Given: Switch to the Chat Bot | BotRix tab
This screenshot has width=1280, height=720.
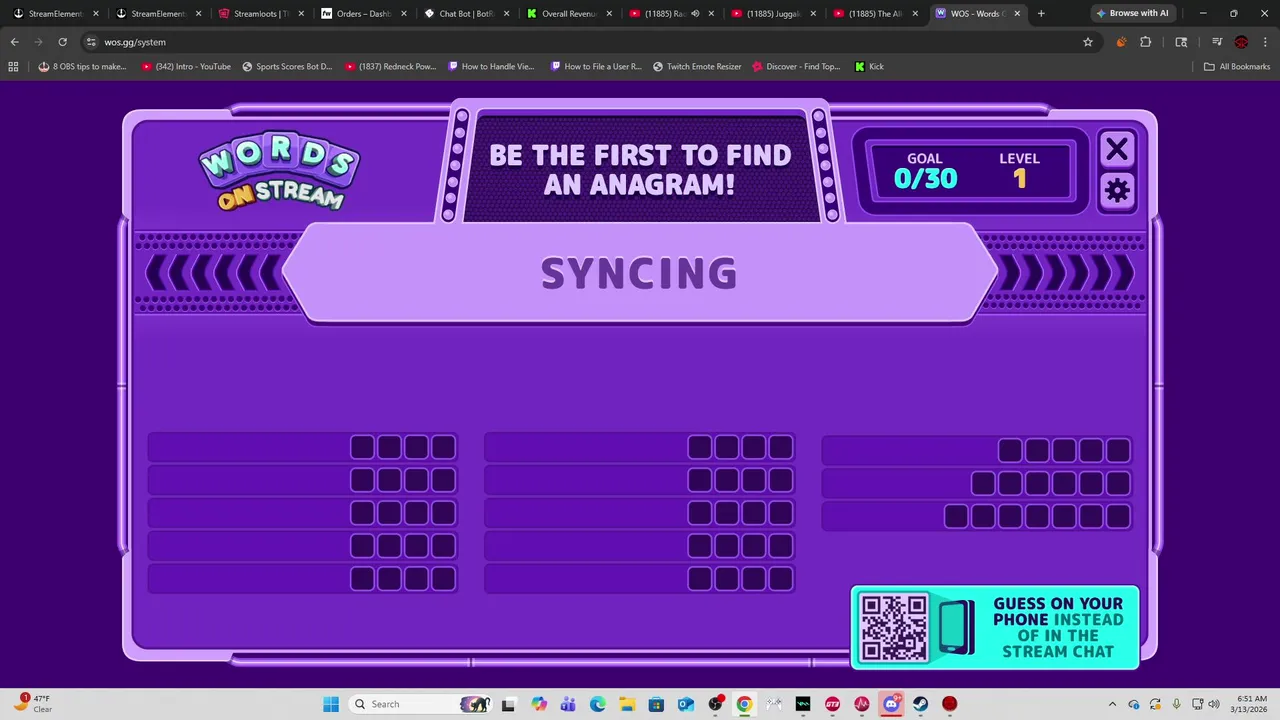Looking at the screenshot, I should [466, 14].
